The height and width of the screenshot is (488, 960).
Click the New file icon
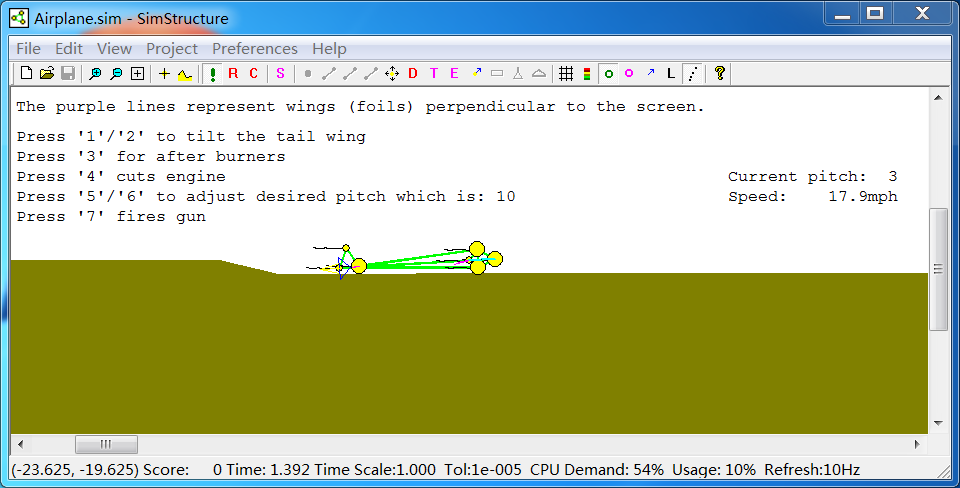click(27, 73)
